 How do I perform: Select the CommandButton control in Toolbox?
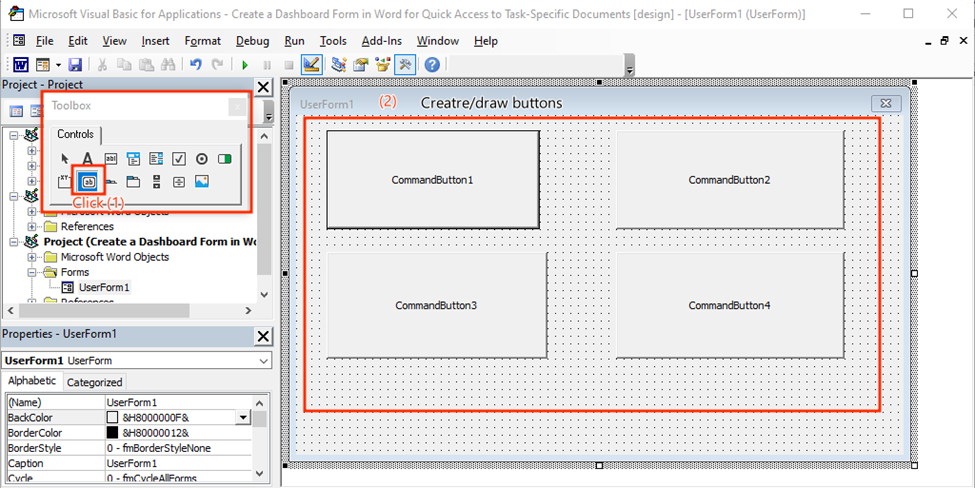click(88, 182)
